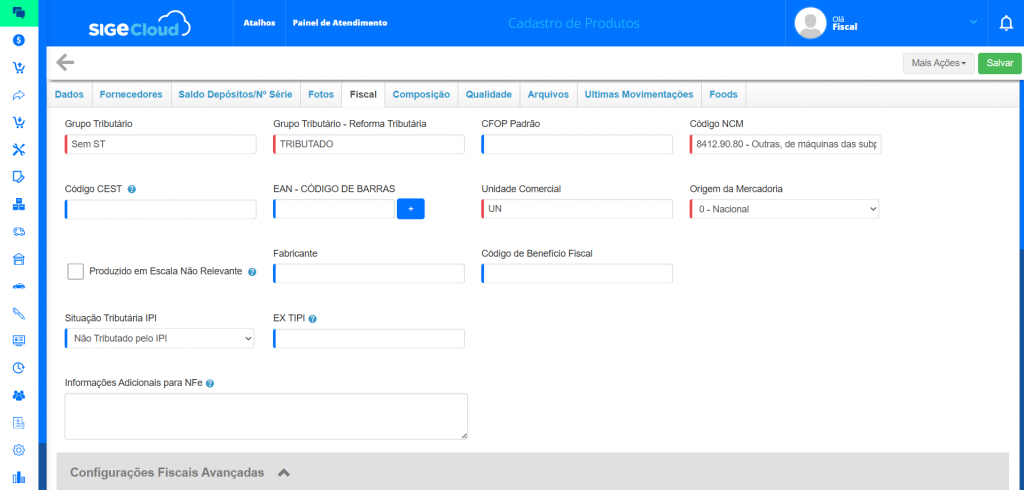The width and height of the screenshot is (1024, 490).
Task: Open the Mais Ações dropdown menu
Action: pyautogui.click(x=938, y=63)
